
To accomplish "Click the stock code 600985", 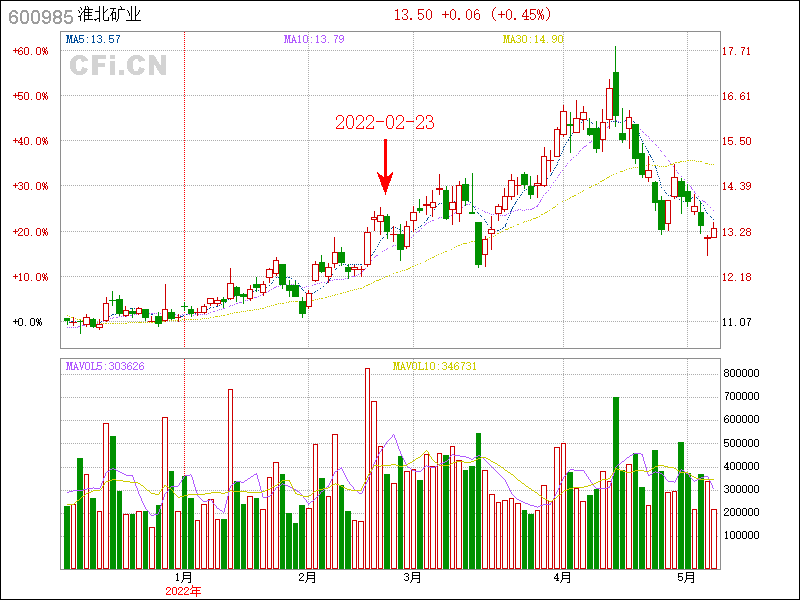I will coord(37,16).
